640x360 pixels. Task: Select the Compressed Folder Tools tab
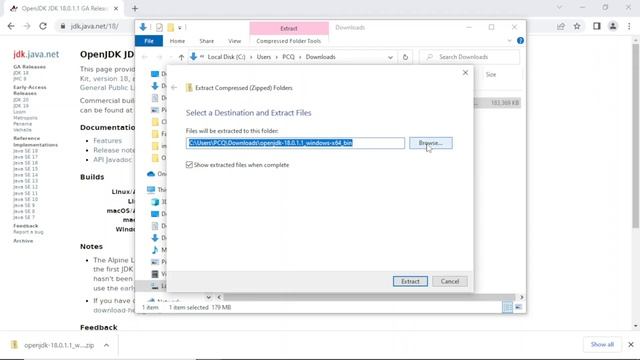pyautogui.click(x=289, y=41)
